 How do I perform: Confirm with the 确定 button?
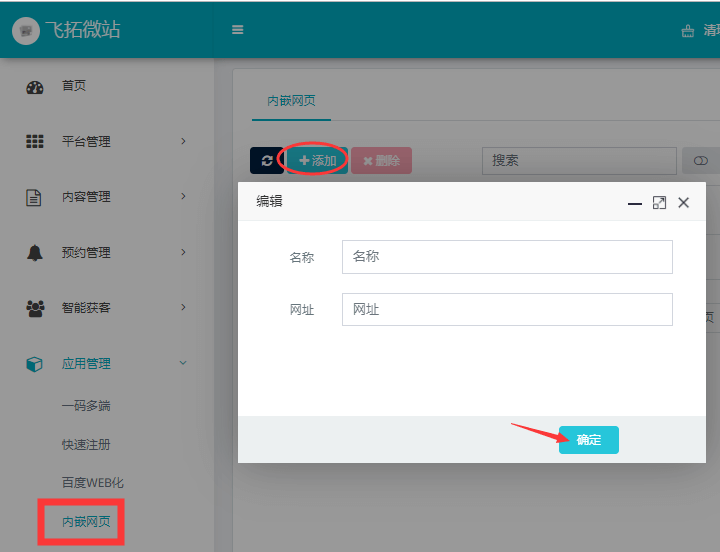point(589,440)
